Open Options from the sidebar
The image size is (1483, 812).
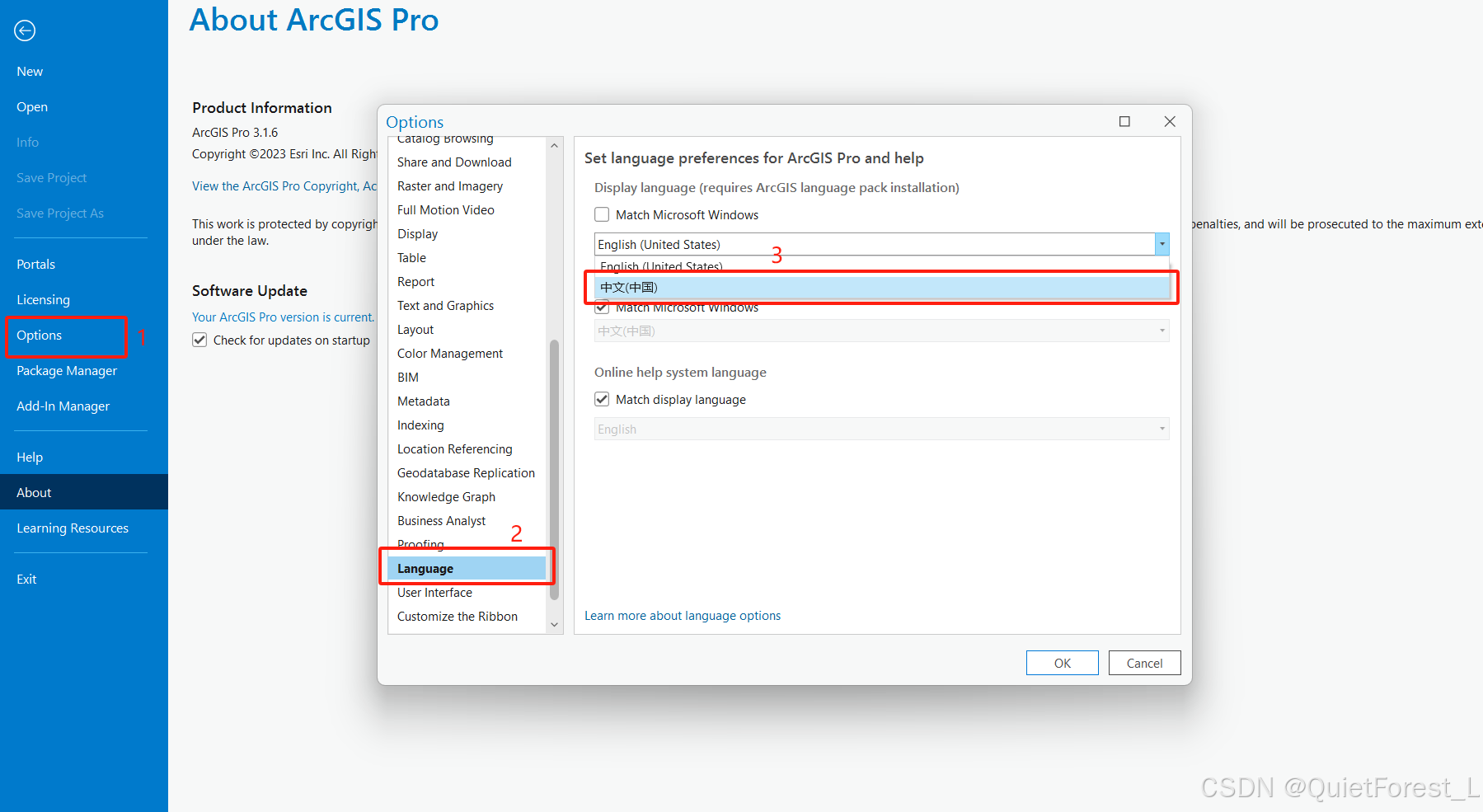[39, 336]
